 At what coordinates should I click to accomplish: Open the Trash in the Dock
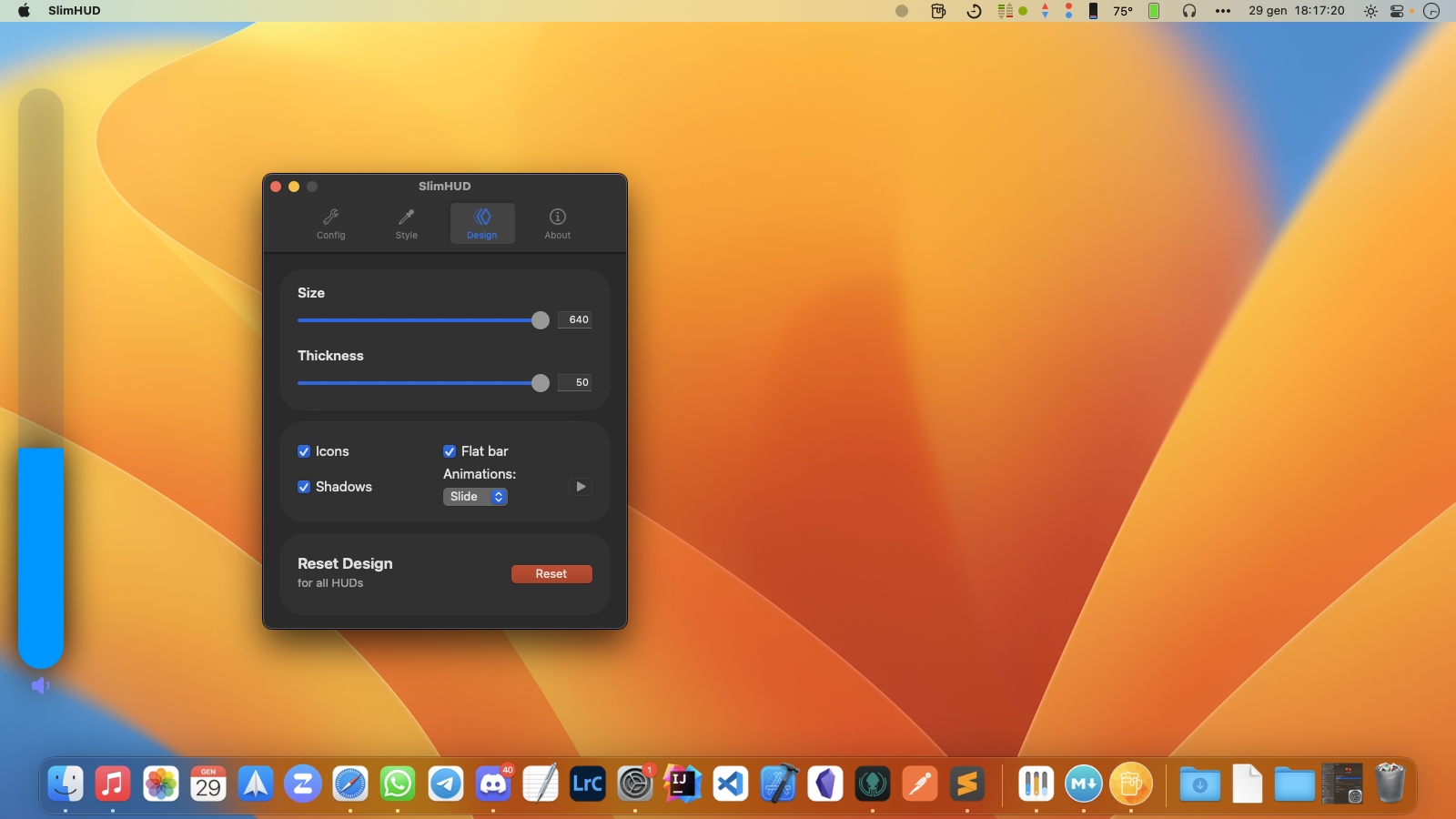pyautogui.click(x=1390, y=784)
